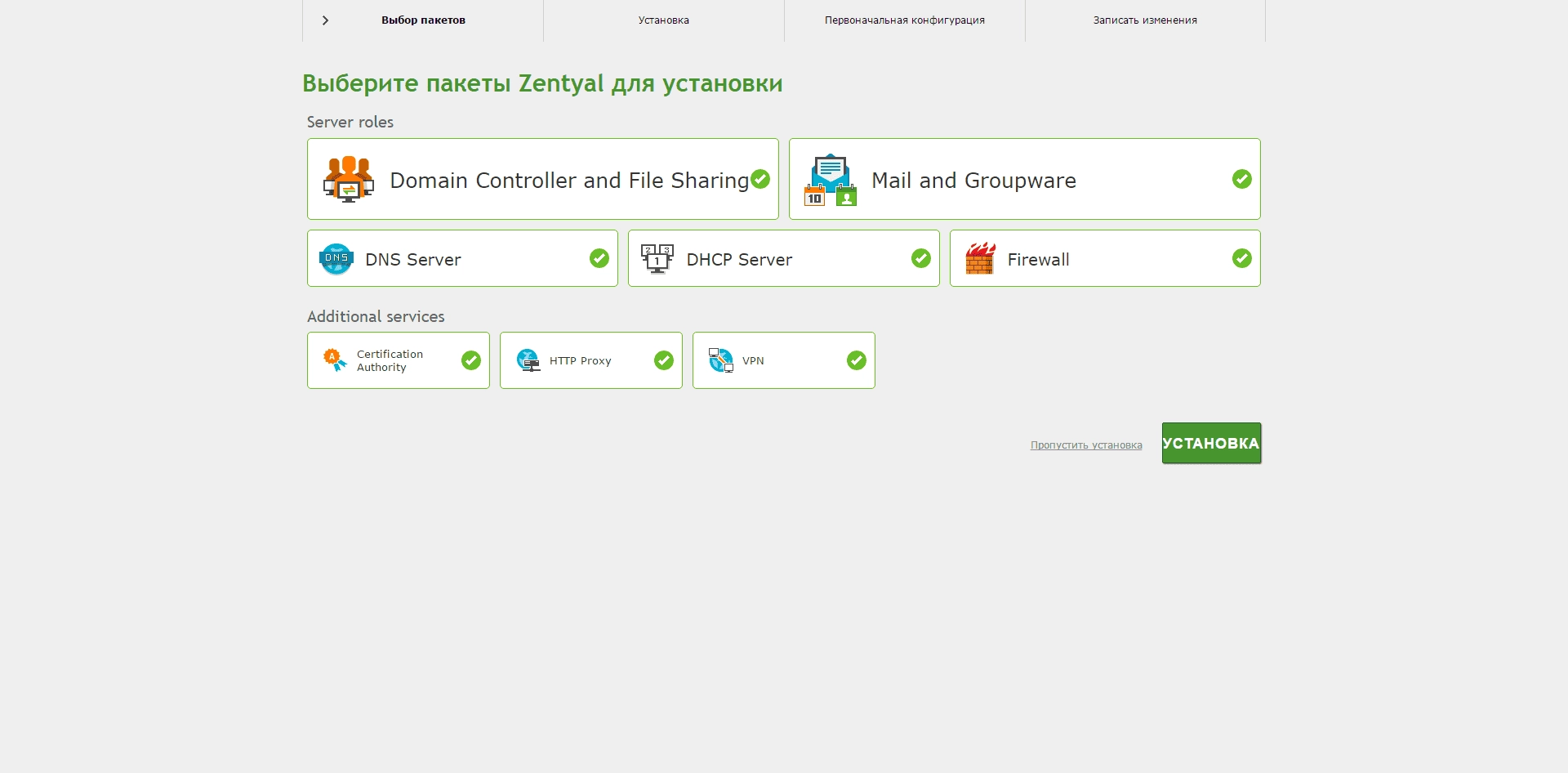The height and width of the screenshot is (773, 1568).
Task: Click the Server roles section heading
Action: click(x=350, y=122)
